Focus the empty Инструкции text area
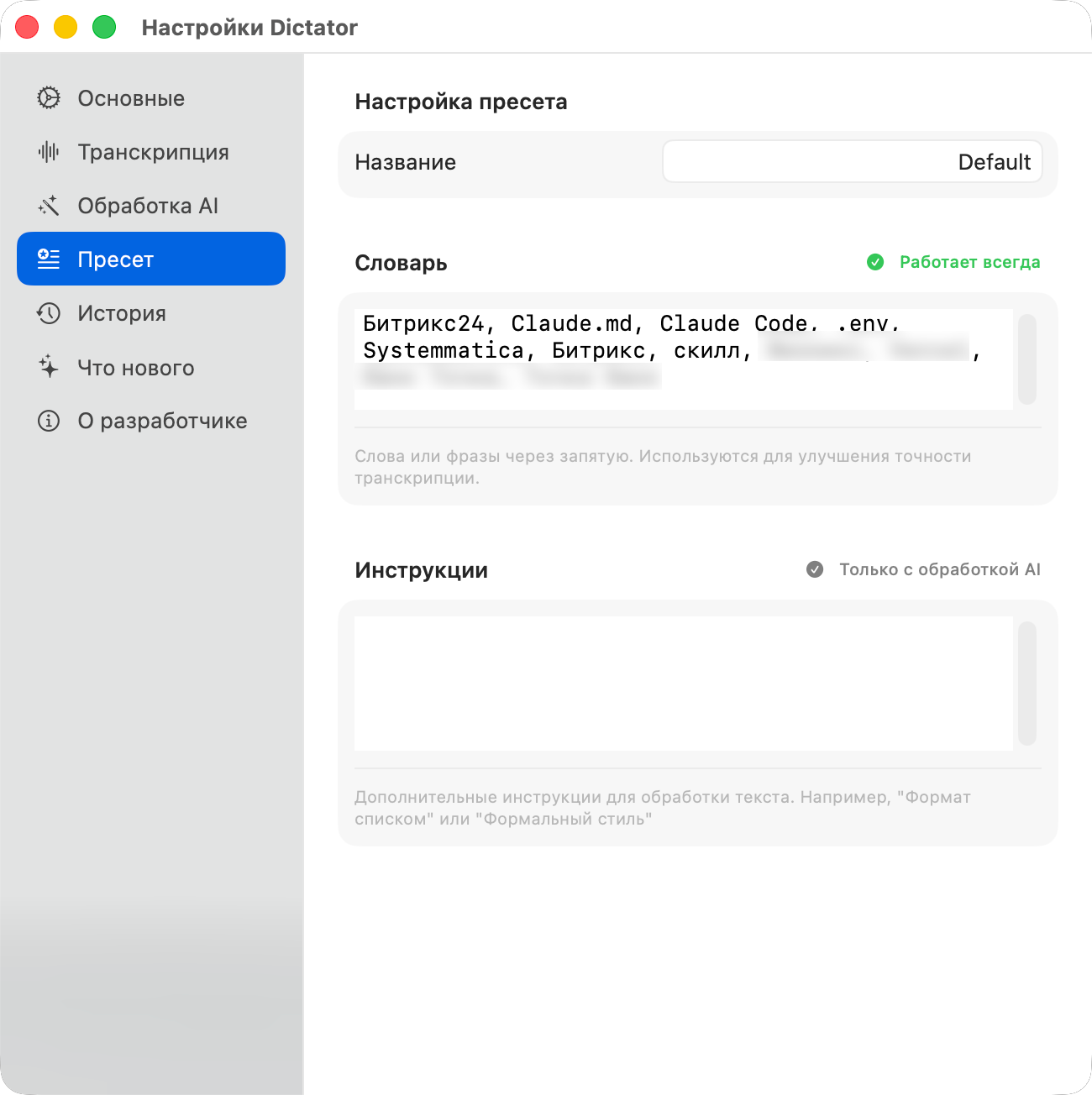This screenshot has width=1092, height=1095. click(x=682, y=684)
